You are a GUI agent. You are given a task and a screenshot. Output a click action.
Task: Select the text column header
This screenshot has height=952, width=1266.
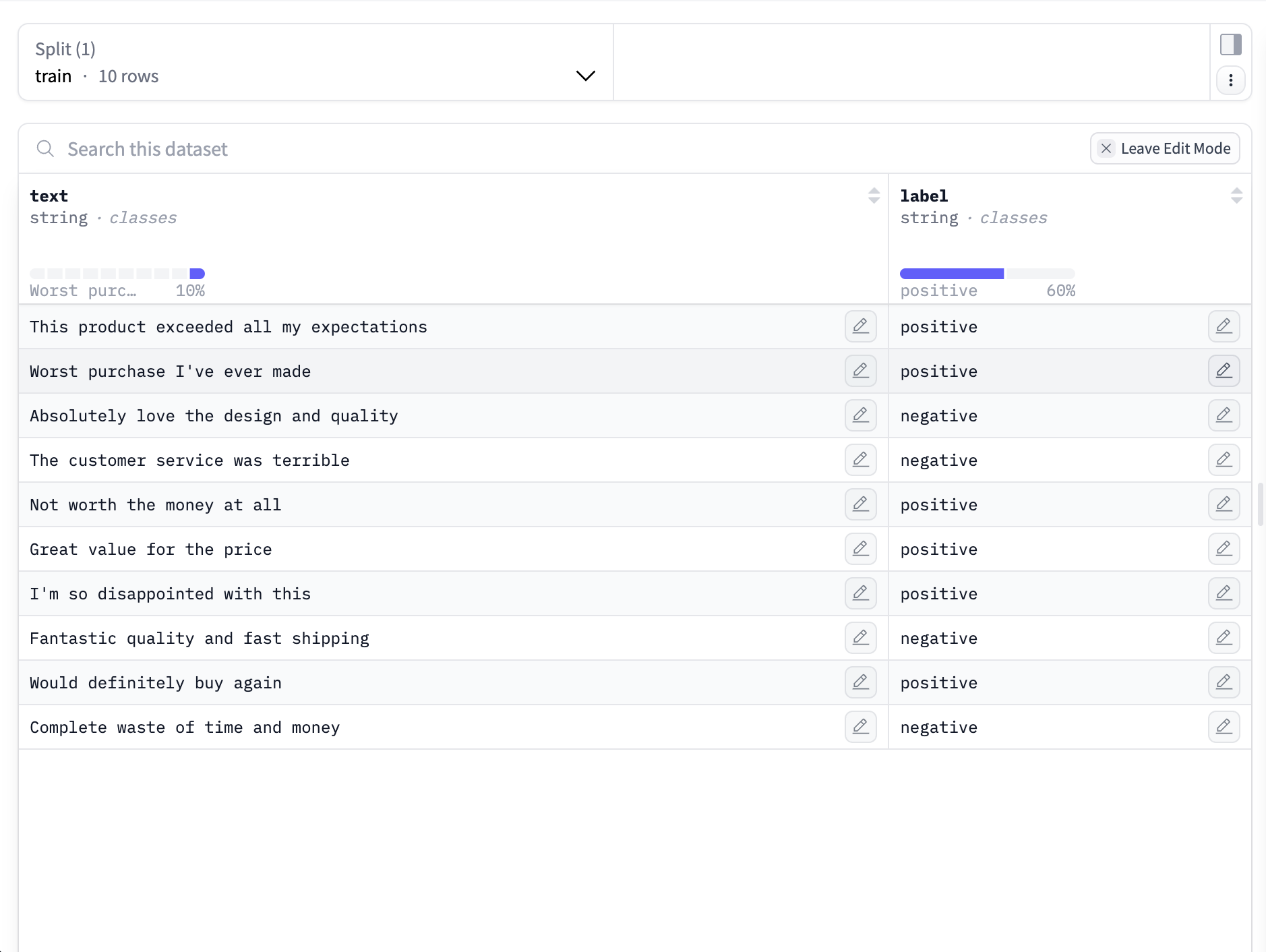pos(48,196)
